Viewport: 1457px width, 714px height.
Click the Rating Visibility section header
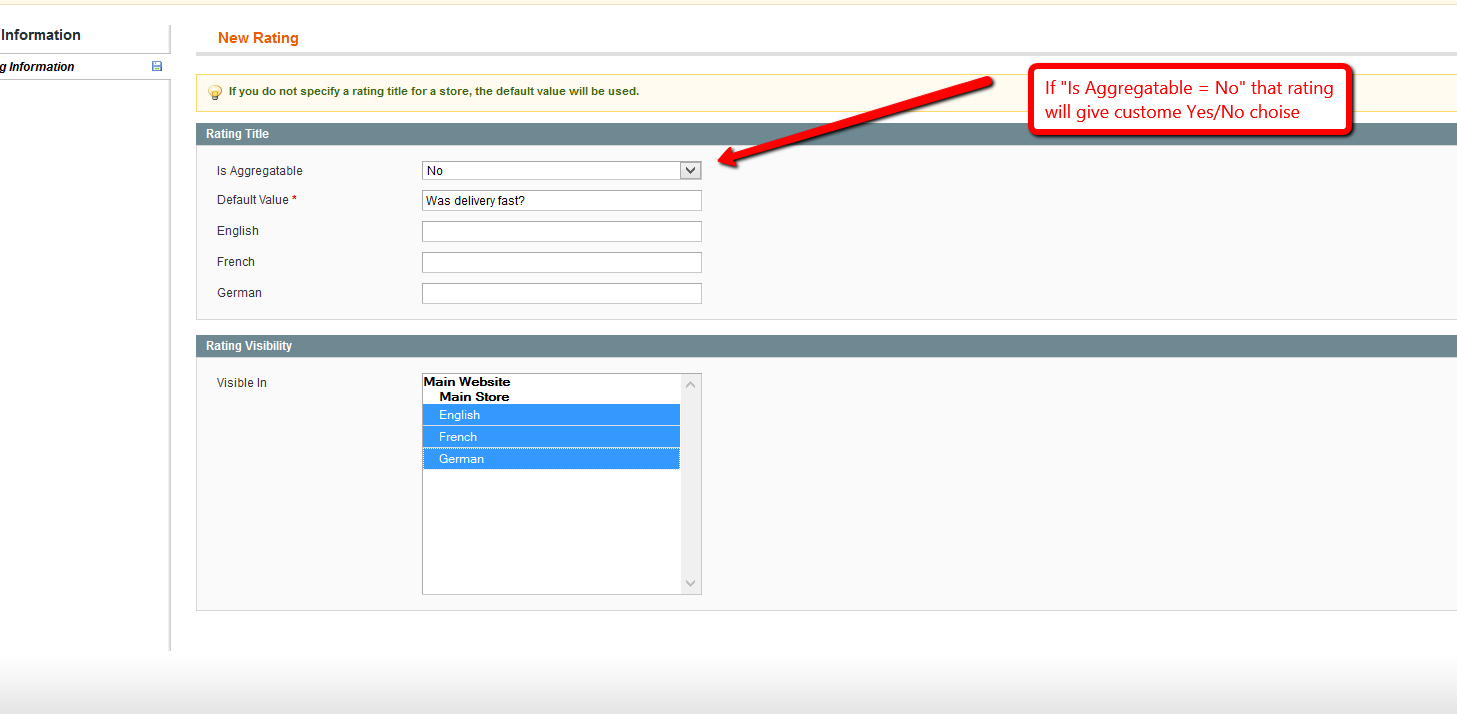(x=826, y=346)
